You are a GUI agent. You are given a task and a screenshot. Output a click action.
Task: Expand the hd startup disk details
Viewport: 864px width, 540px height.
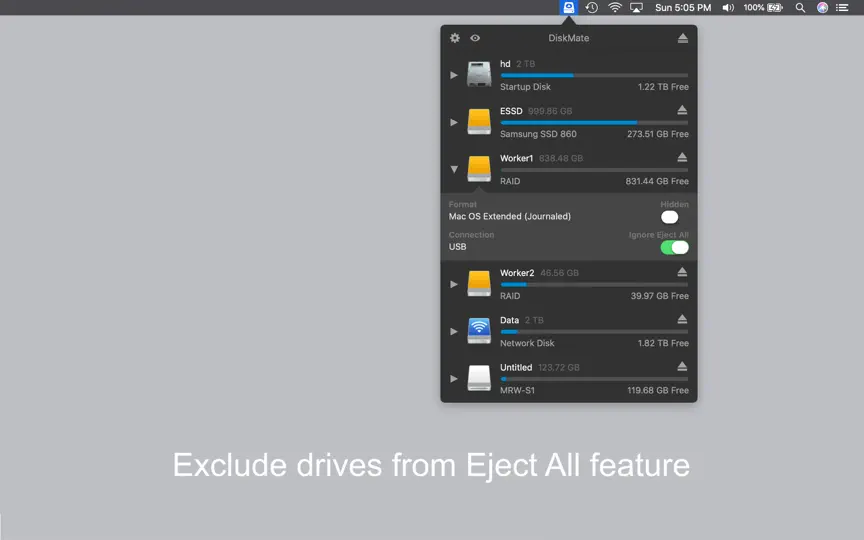(453, 75)
